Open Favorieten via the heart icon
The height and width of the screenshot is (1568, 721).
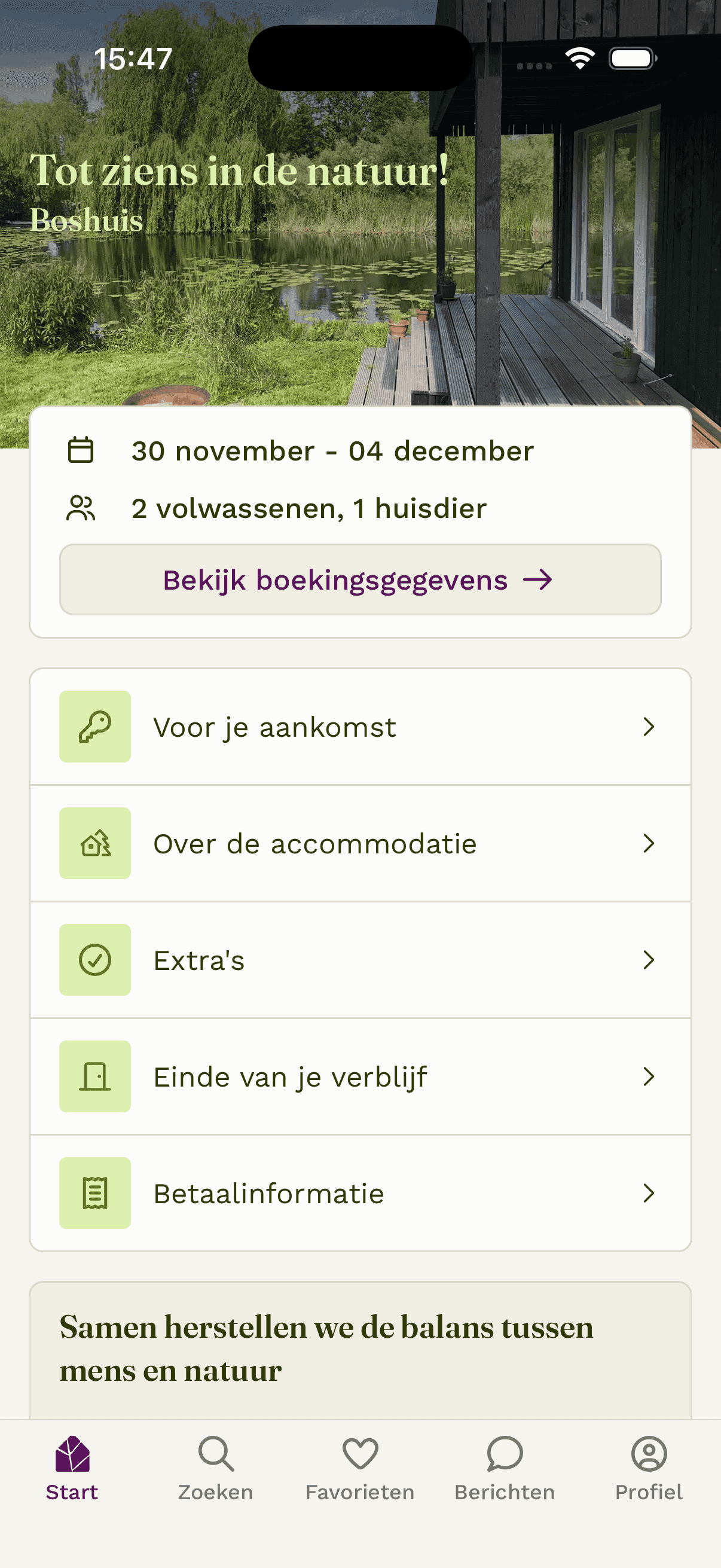pyautogui.click(x=360, y=1454)
